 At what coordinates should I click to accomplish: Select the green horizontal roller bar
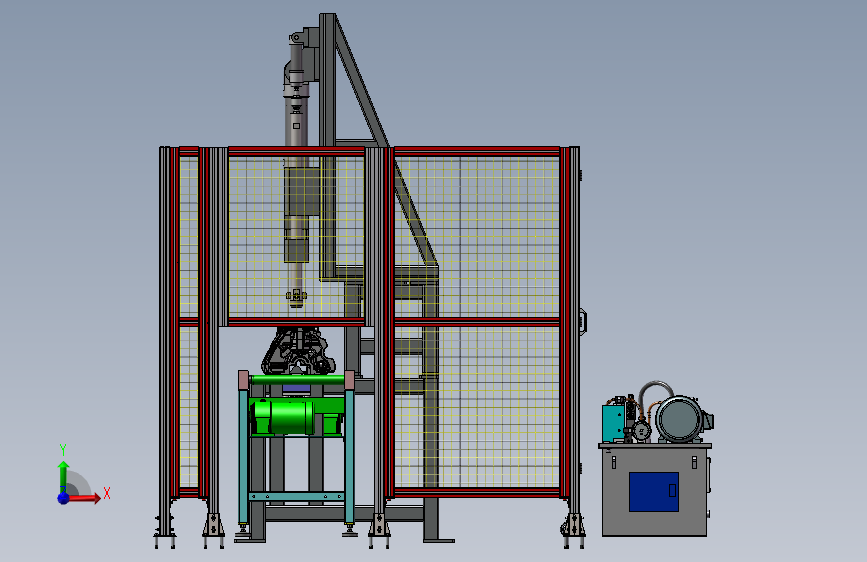pos(297,379)
